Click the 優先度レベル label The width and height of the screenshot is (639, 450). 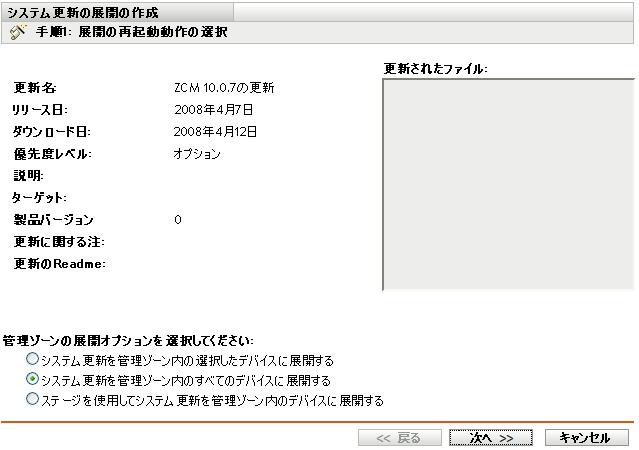[53, 154]
